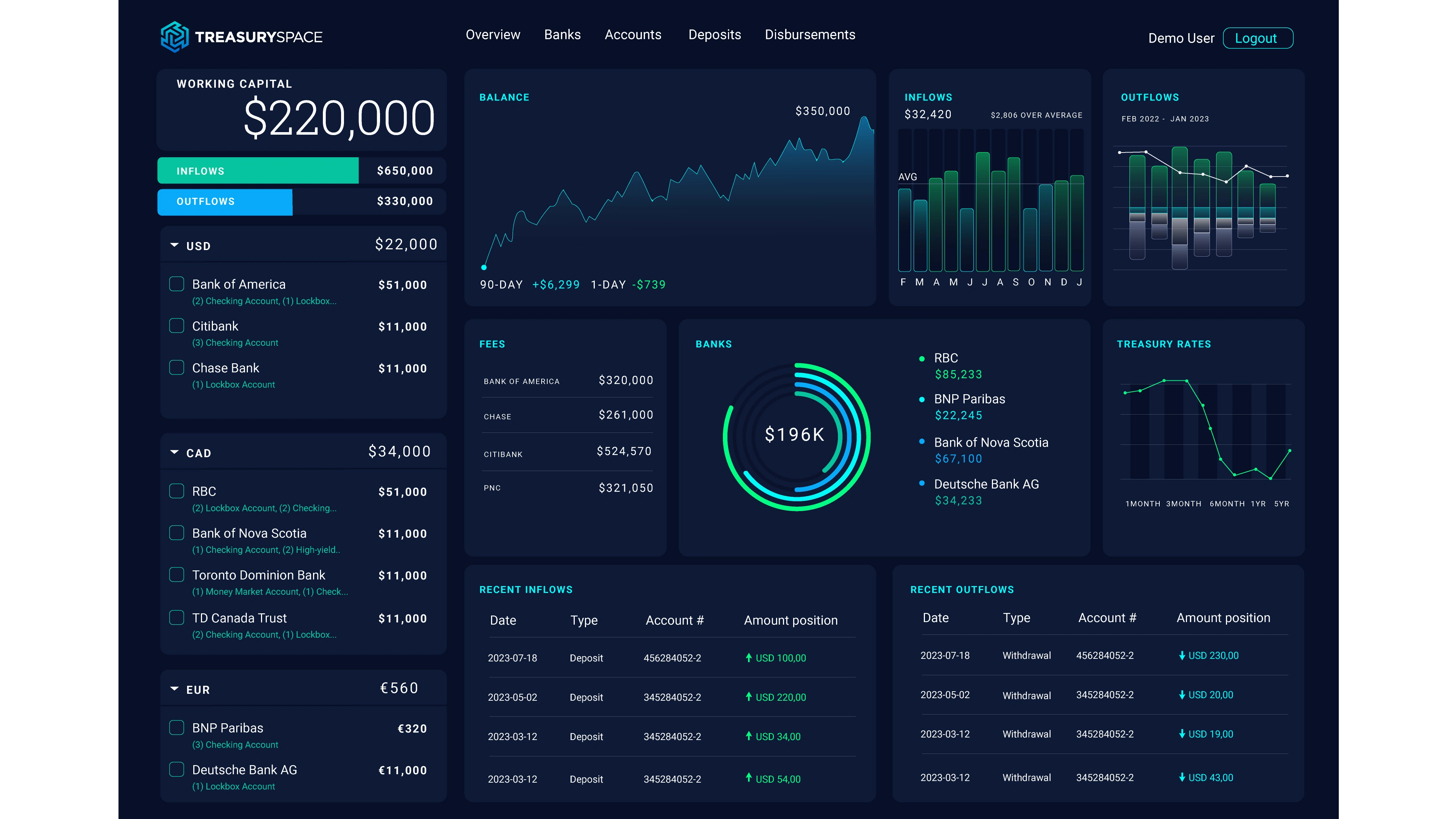Collapse the USD currency section

[x=175, y=245]
